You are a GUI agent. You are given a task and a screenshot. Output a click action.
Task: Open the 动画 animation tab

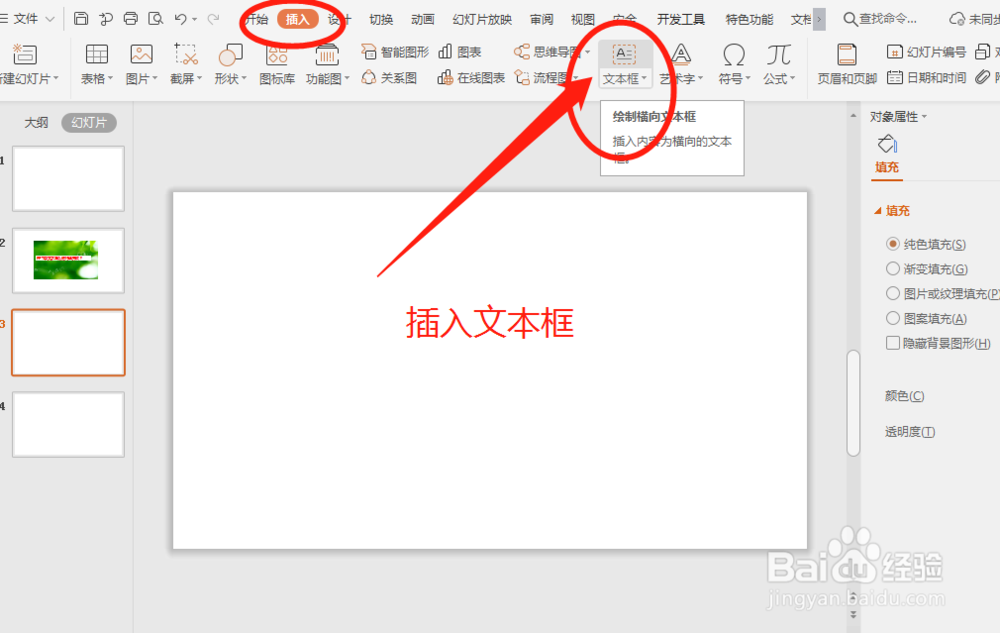[423, 20]
